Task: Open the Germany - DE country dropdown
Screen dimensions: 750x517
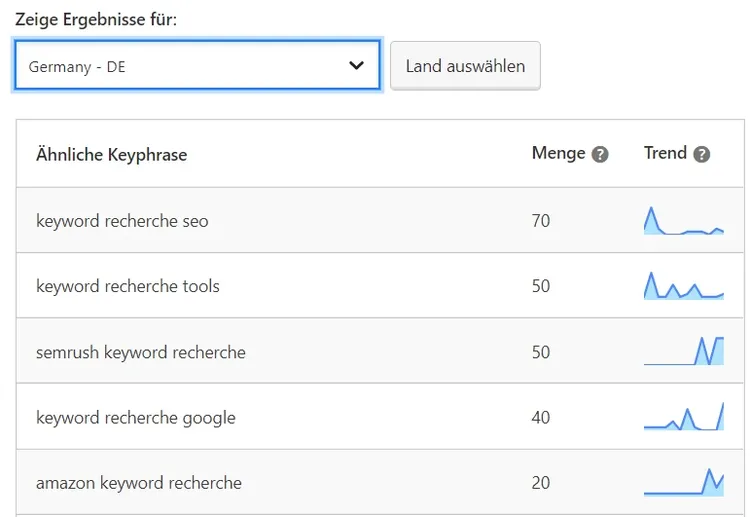Action: pyautogui.click(x=197, y=66)
